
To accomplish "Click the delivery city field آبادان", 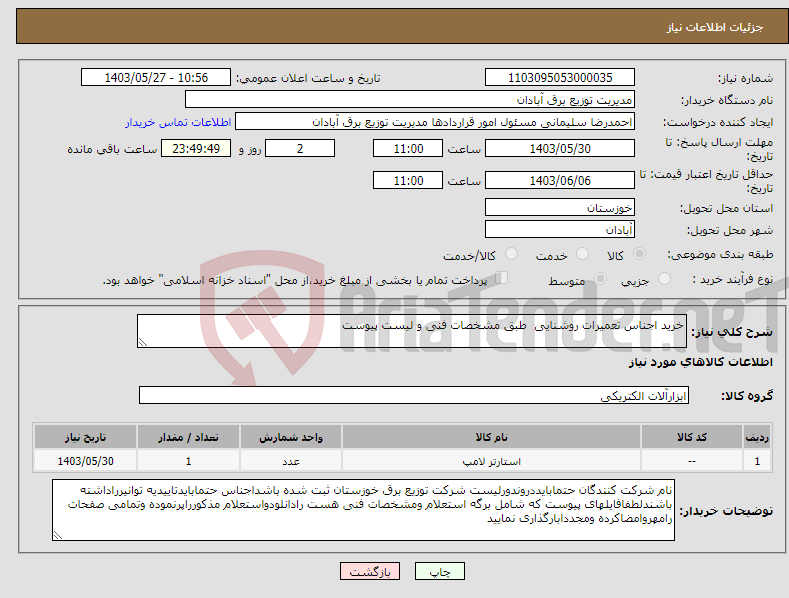I will click(x=560, y=230).
